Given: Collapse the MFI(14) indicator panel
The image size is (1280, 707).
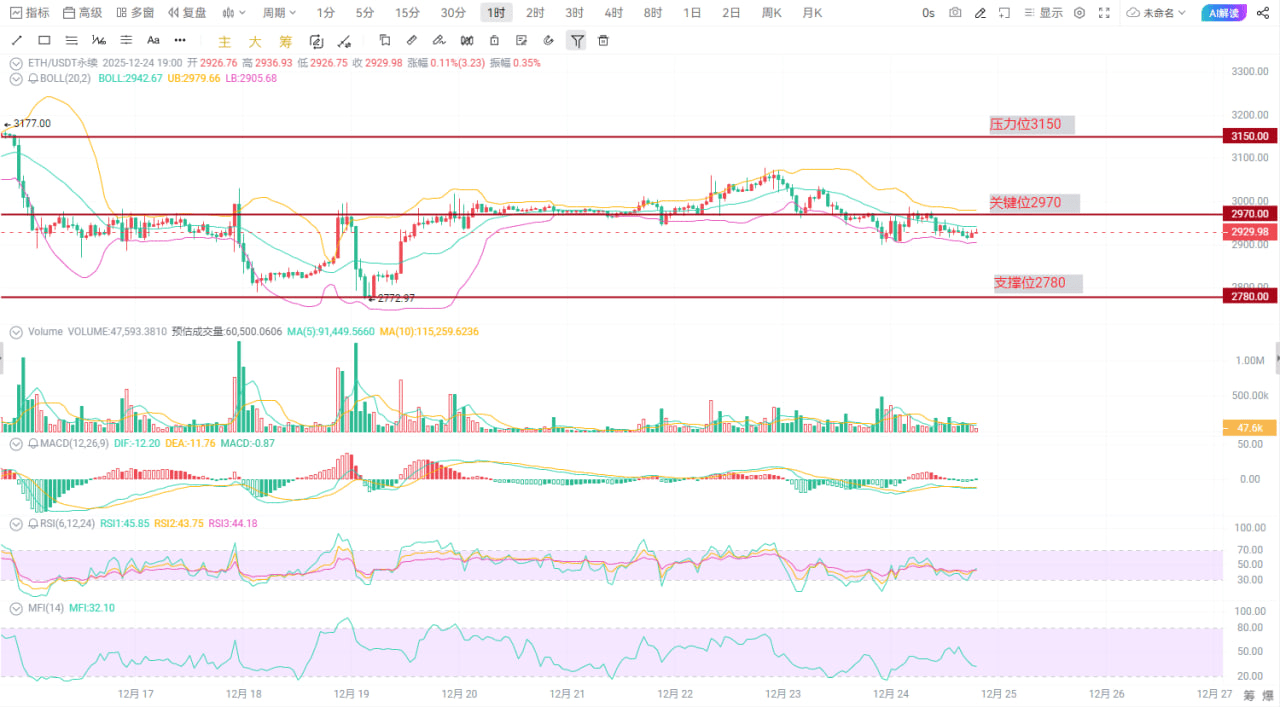Looking at the screenshot, I should click(16, 607).
